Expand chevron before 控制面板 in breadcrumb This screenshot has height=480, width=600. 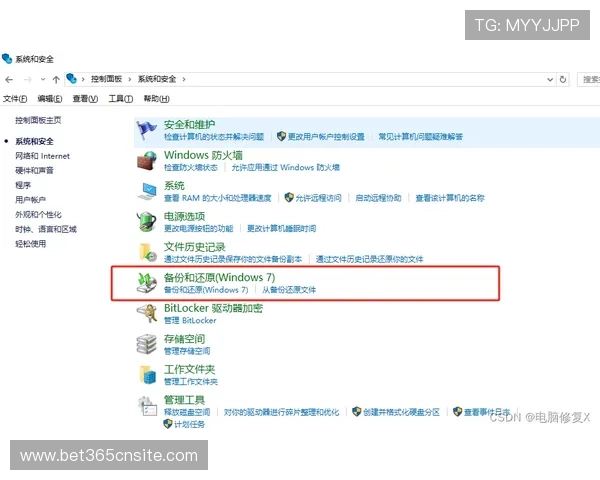(x=83, y=79)
